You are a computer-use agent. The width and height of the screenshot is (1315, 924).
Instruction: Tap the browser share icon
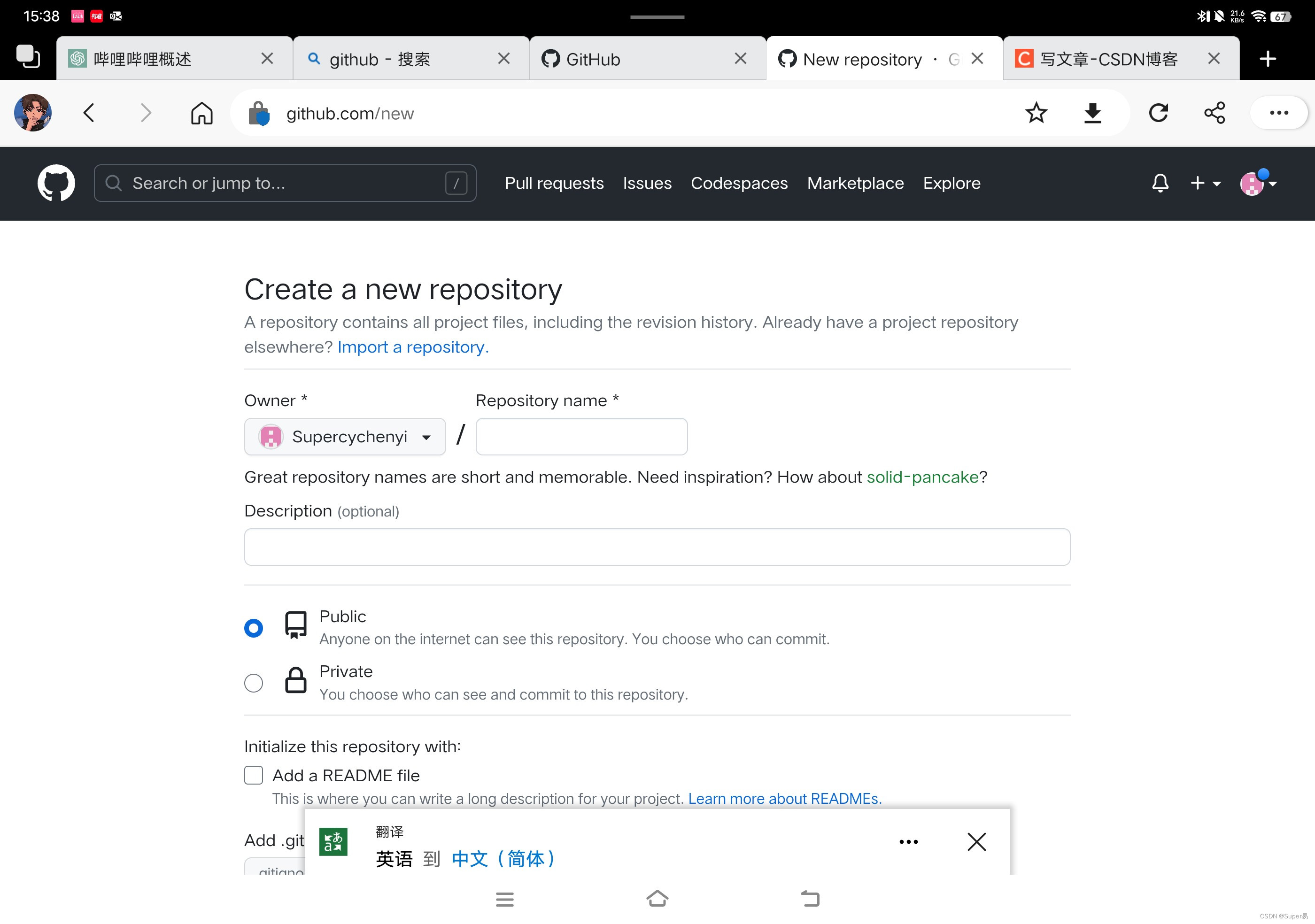tap(1214, 113)
